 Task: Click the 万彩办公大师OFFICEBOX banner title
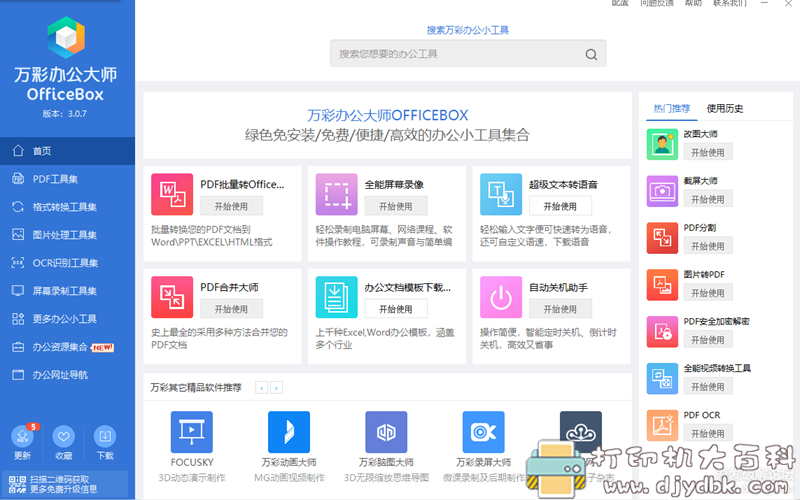(388, 115)
